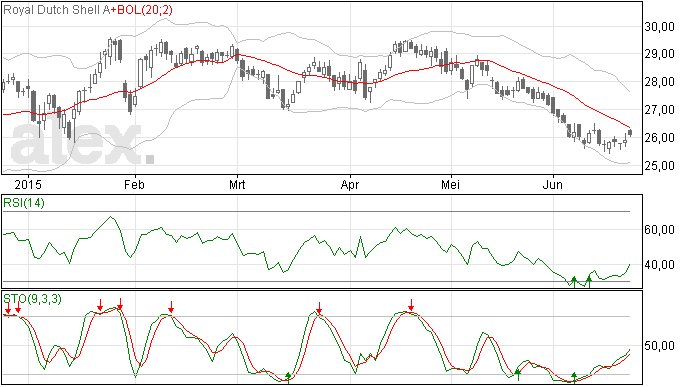The width and height of the screenshot is (690, 387).
Task: Click the Apr date axis label
Action: pos(350,184)
